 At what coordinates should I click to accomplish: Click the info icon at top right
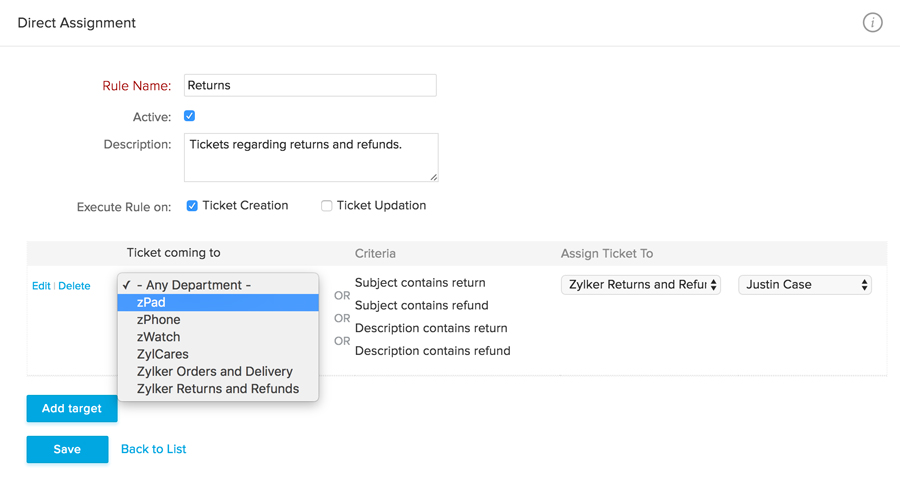click(x=872, y=23)
